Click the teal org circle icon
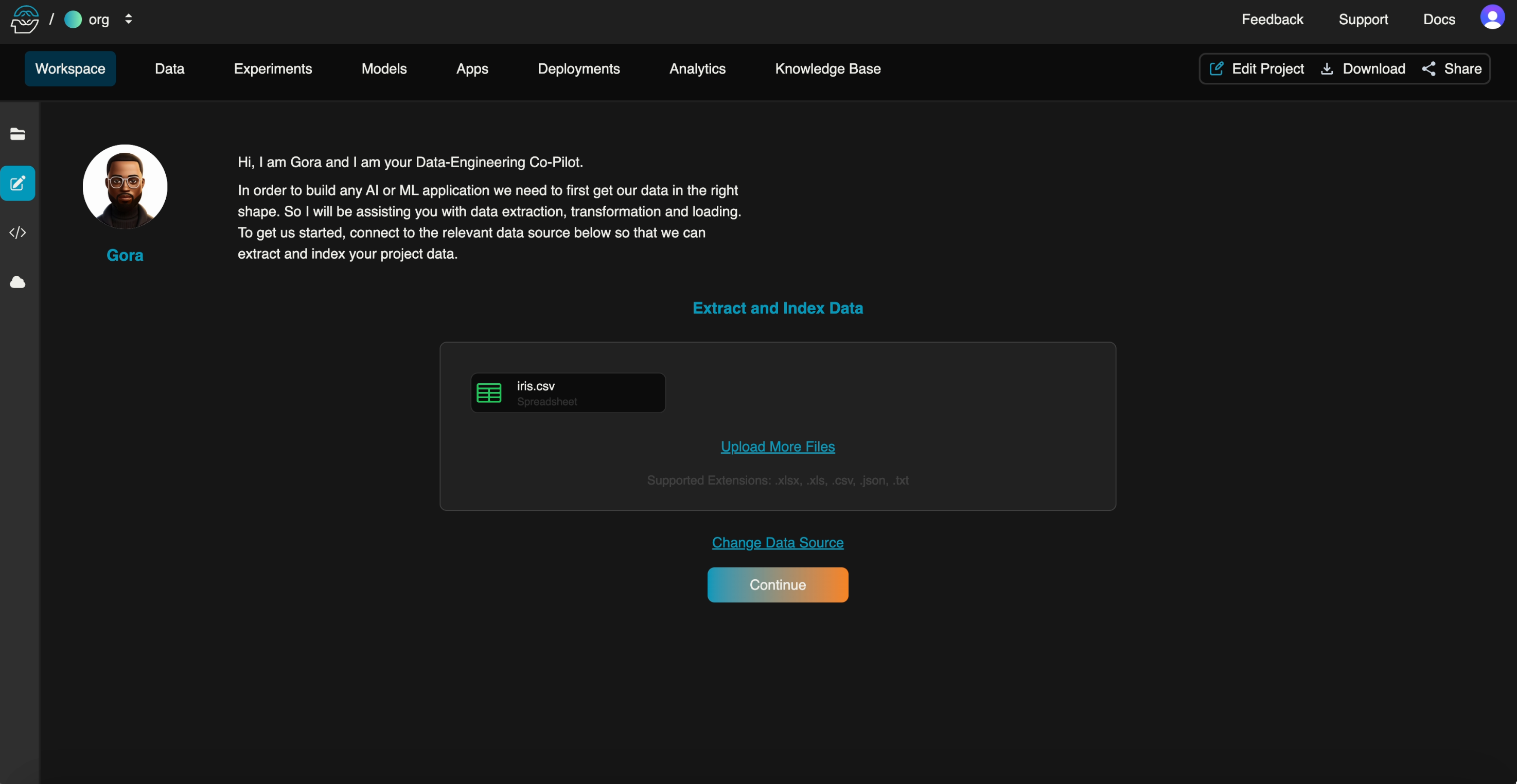The image size is (1517, 784). [73, 20]
